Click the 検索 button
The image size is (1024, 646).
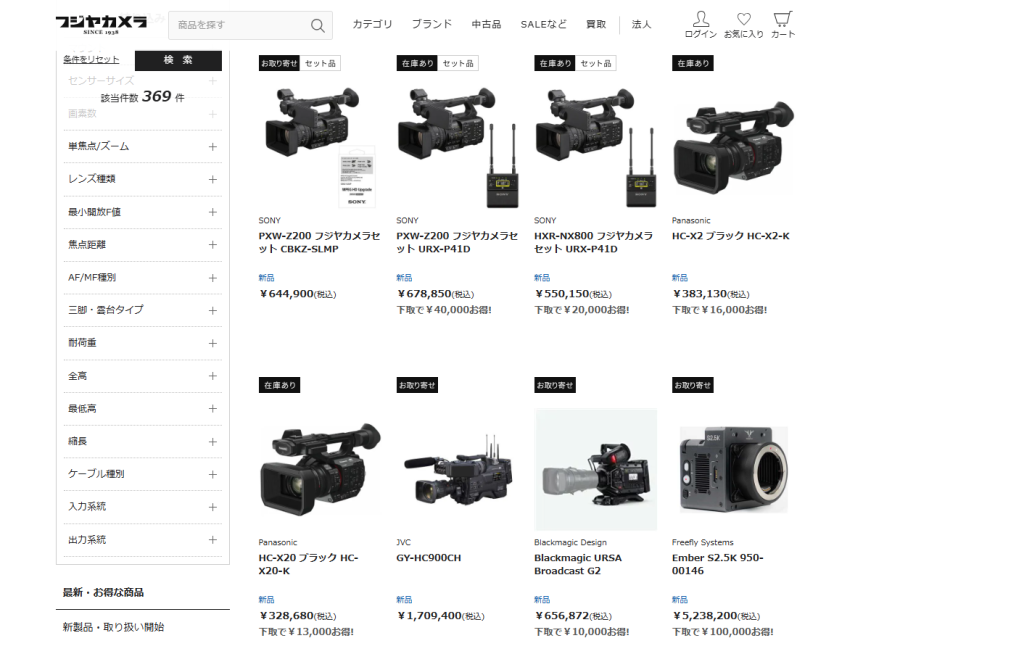(178, 60)
